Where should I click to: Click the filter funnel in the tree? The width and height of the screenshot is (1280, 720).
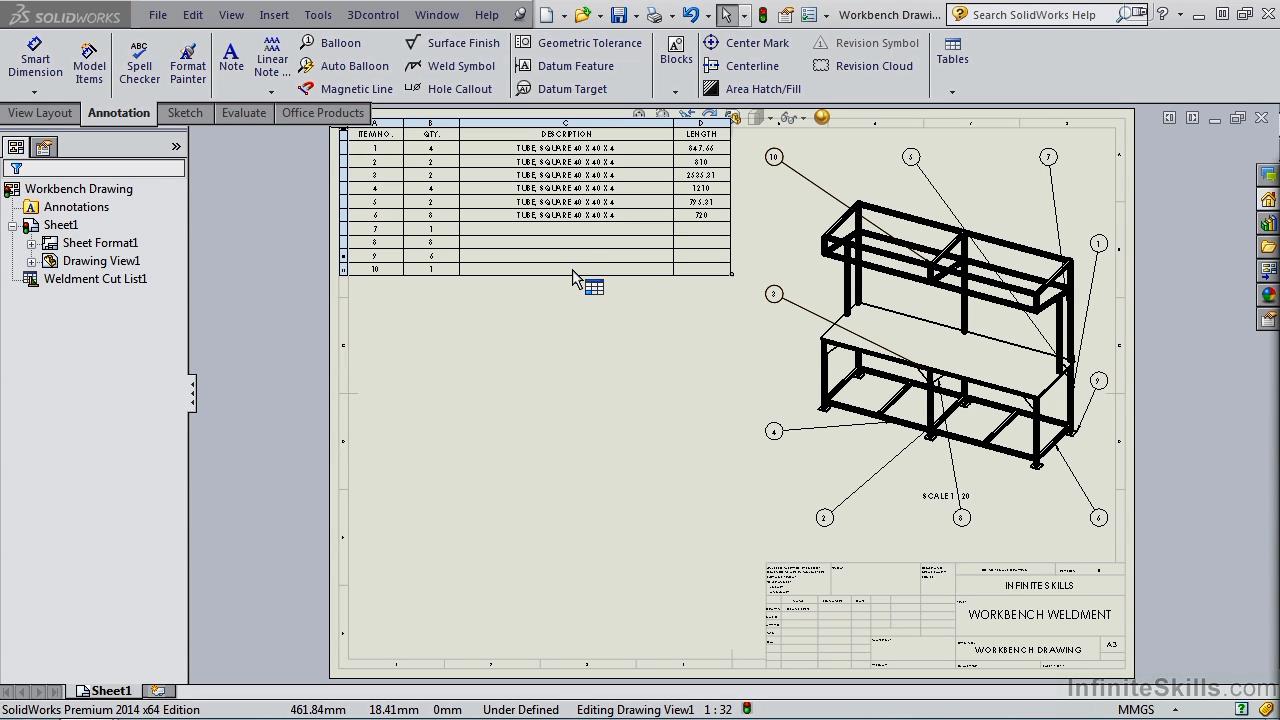pyautogui.click(x=16, y=169)
